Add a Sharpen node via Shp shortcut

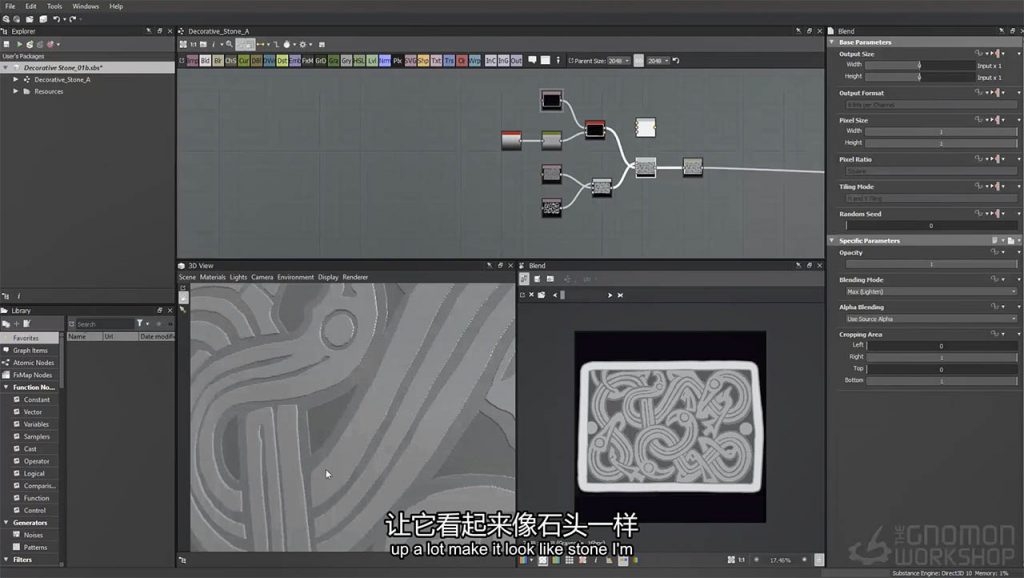point(423,61)
